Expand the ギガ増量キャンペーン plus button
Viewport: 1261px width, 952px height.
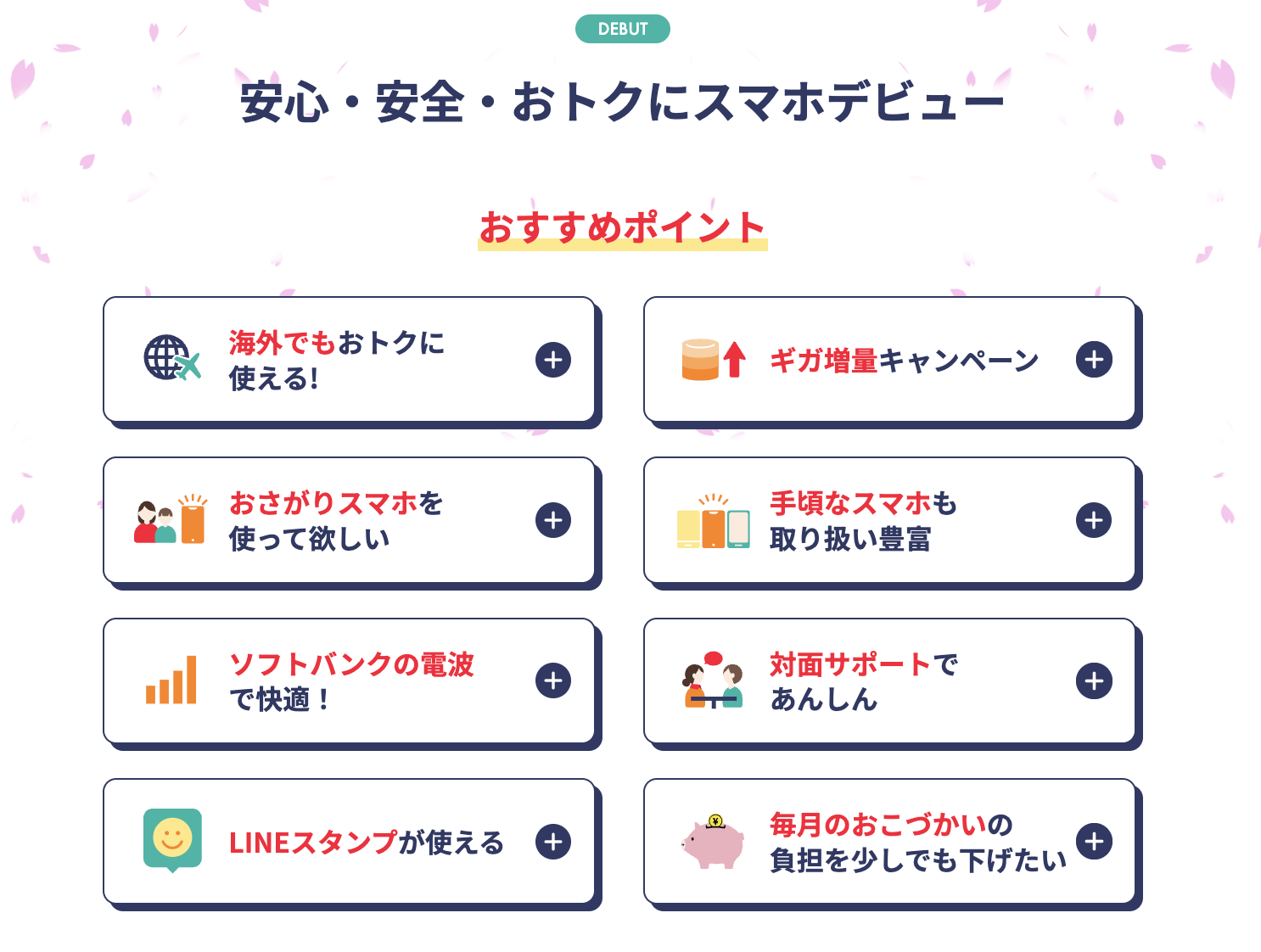(x=1094, y=360)
